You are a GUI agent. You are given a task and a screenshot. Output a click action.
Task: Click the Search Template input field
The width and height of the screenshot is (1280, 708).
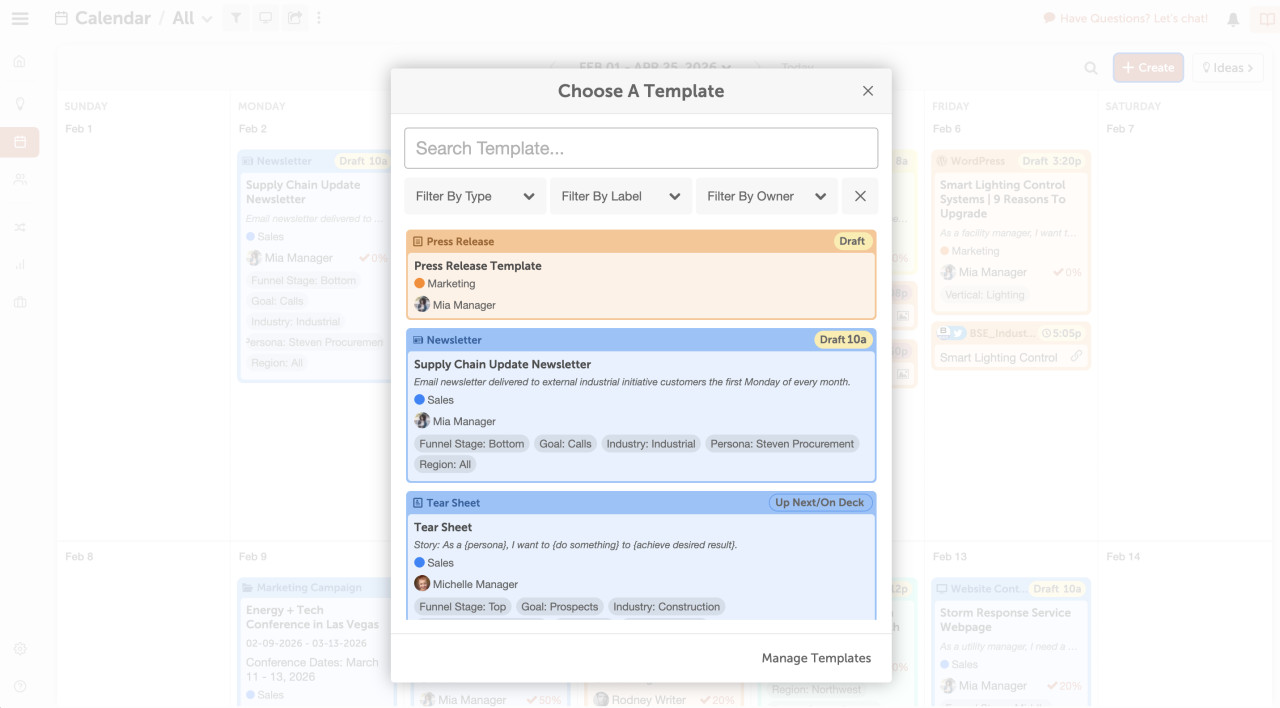click(x=641, y=148)
